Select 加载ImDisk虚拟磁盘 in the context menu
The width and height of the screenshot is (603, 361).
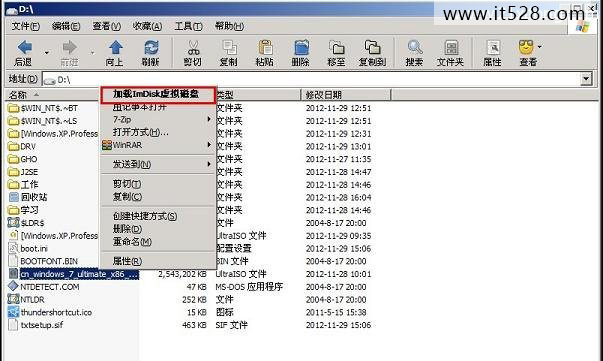pyautogui.click(x=158, y=95)
